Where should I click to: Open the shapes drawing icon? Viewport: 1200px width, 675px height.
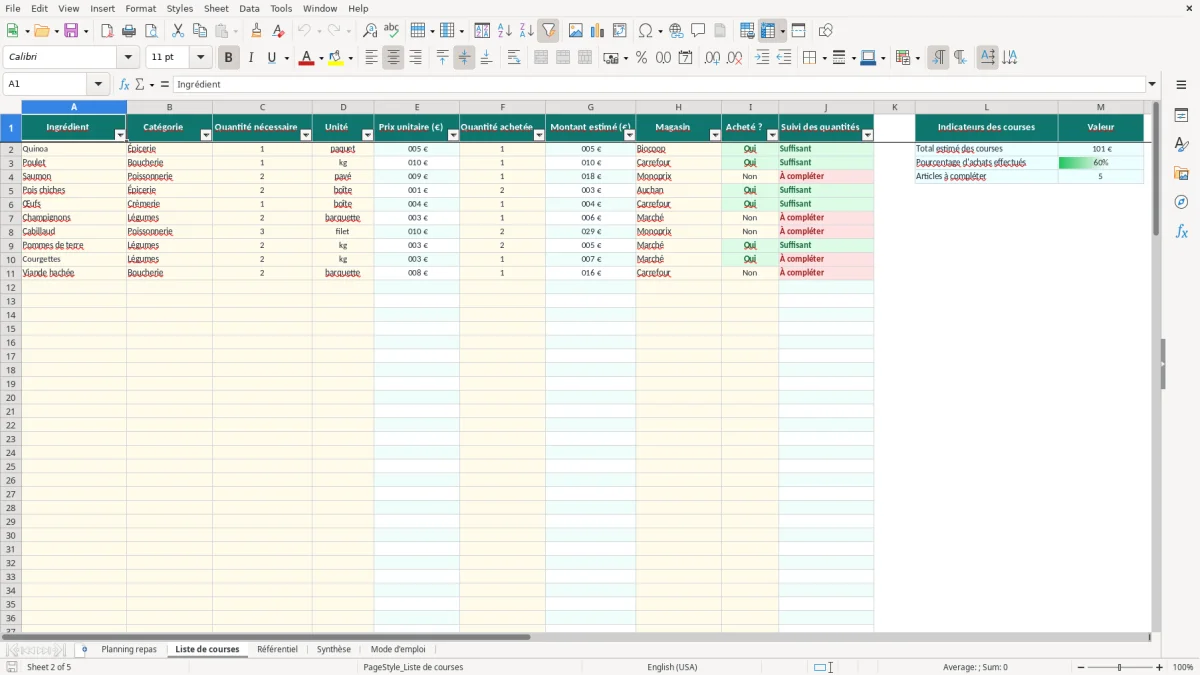pyautogui.click(x=825, y=31)
